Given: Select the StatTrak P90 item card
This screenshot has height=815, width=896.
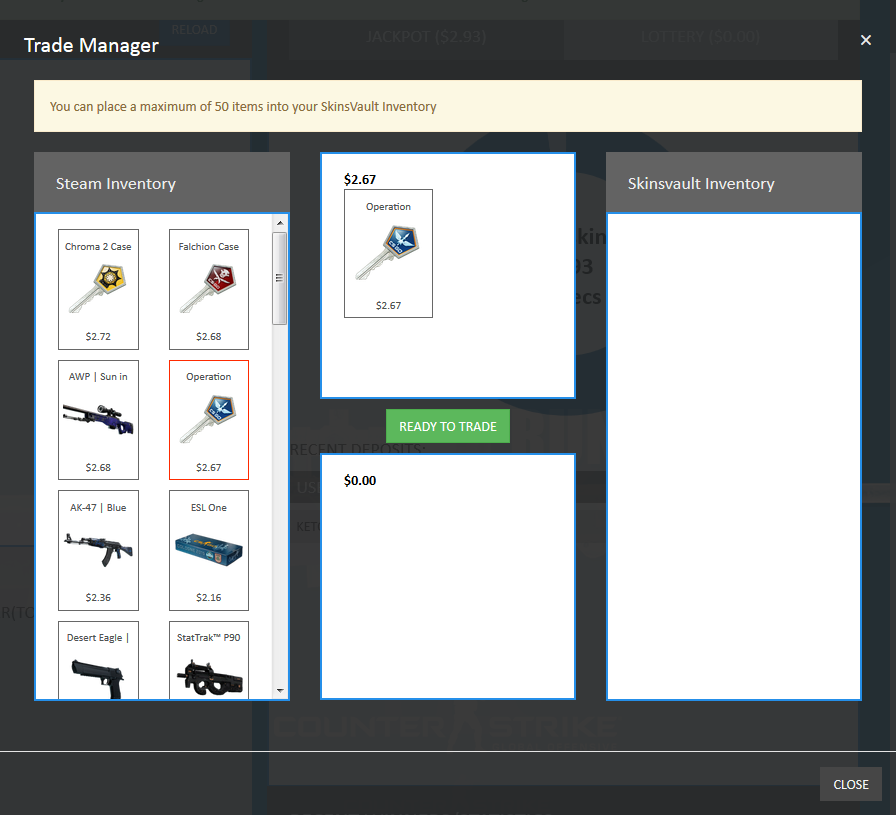Looking at the screenshot, I should point(209,660).
